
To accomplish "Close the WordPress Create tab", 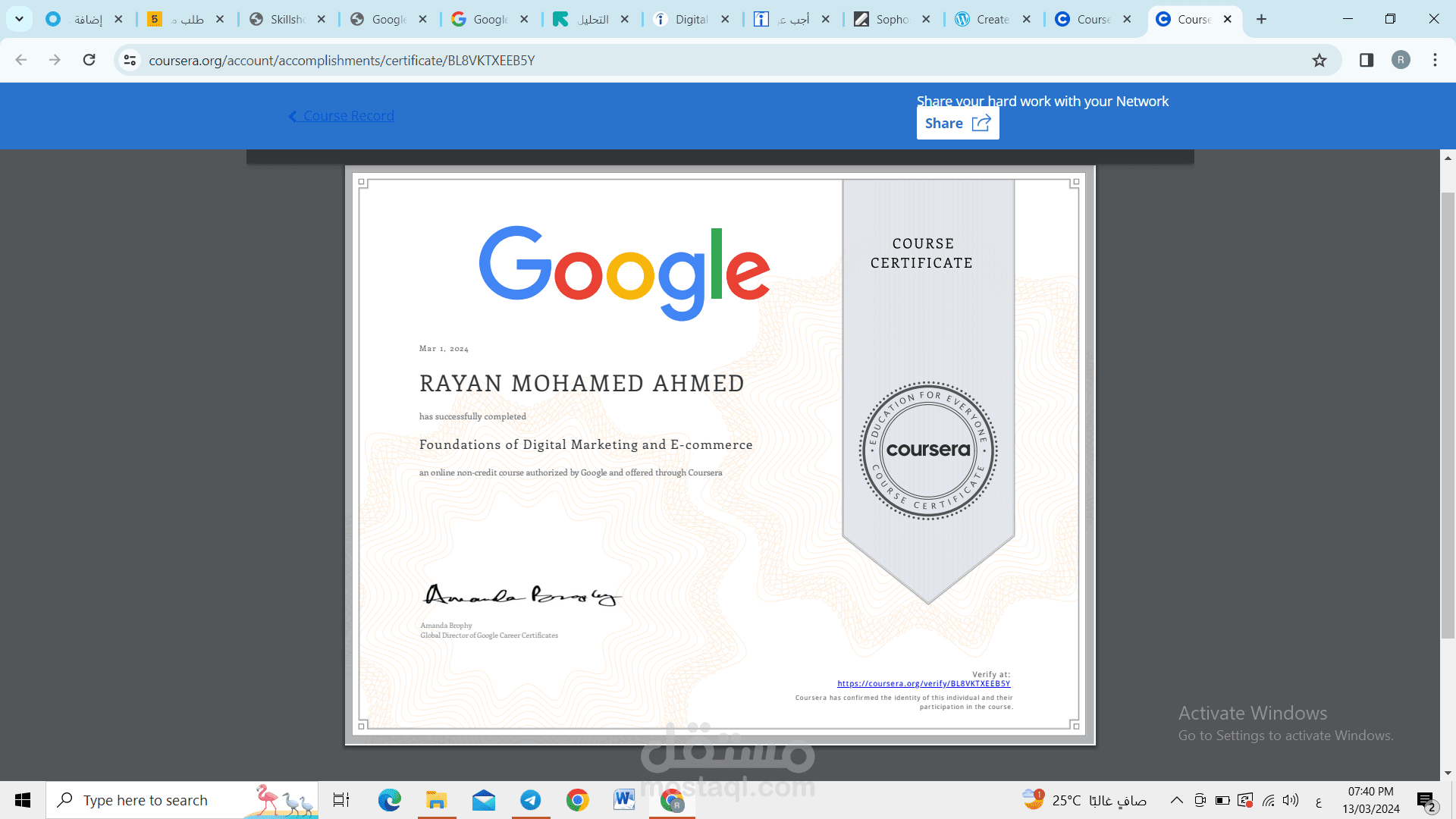I will (x=1027, y=19).
